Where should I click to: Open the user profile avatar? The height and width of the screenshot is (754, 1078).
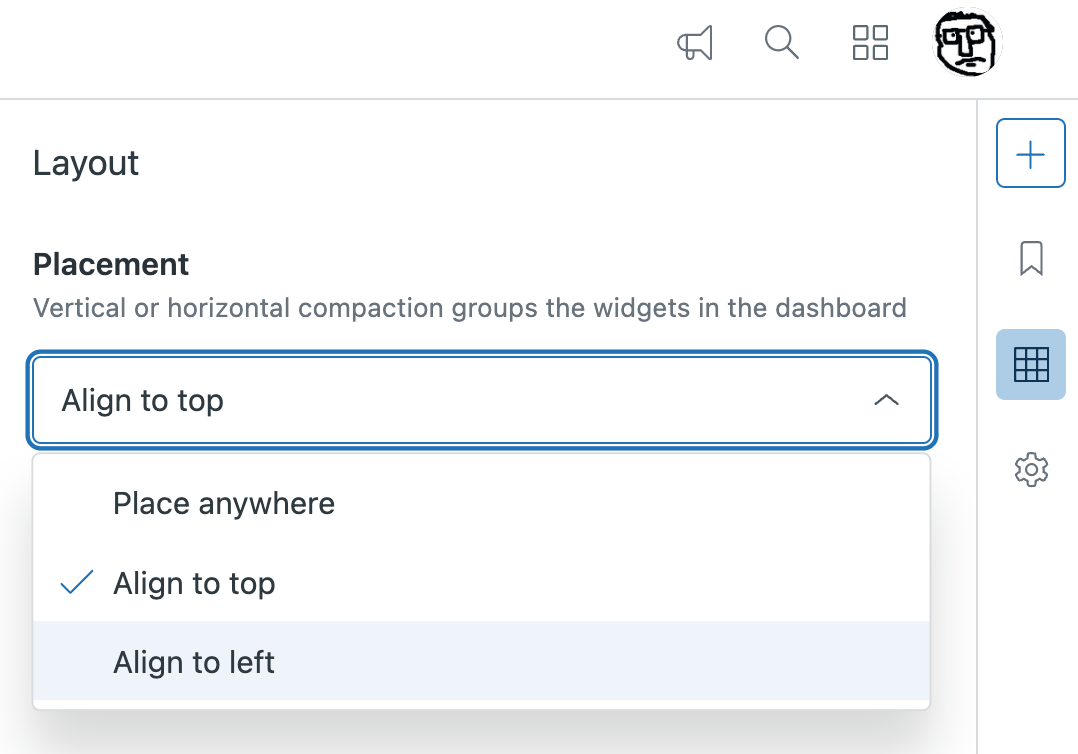(966, 43)
